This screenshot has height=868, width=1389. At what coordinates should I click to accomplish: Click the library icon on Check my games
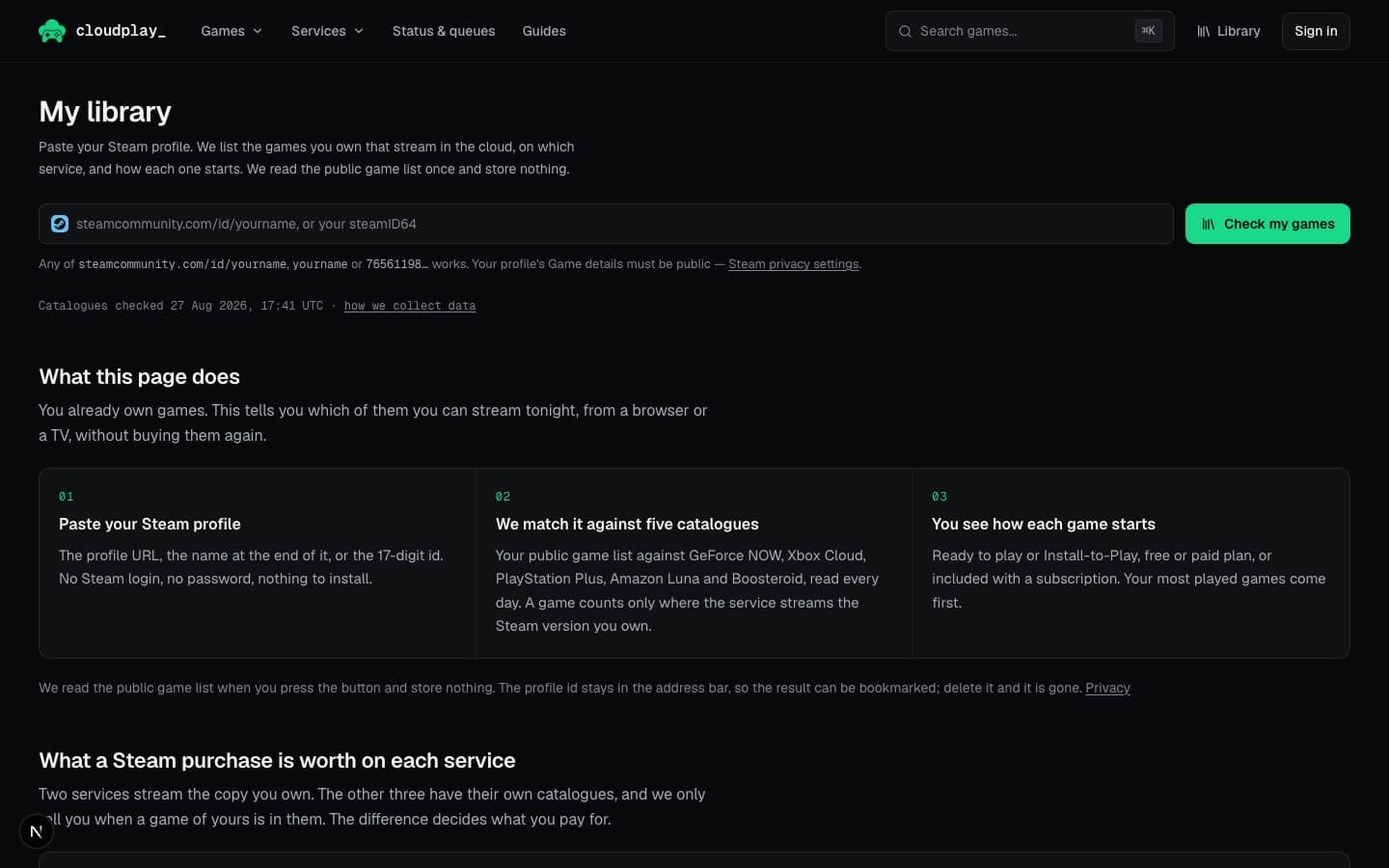pos(1209,224)
